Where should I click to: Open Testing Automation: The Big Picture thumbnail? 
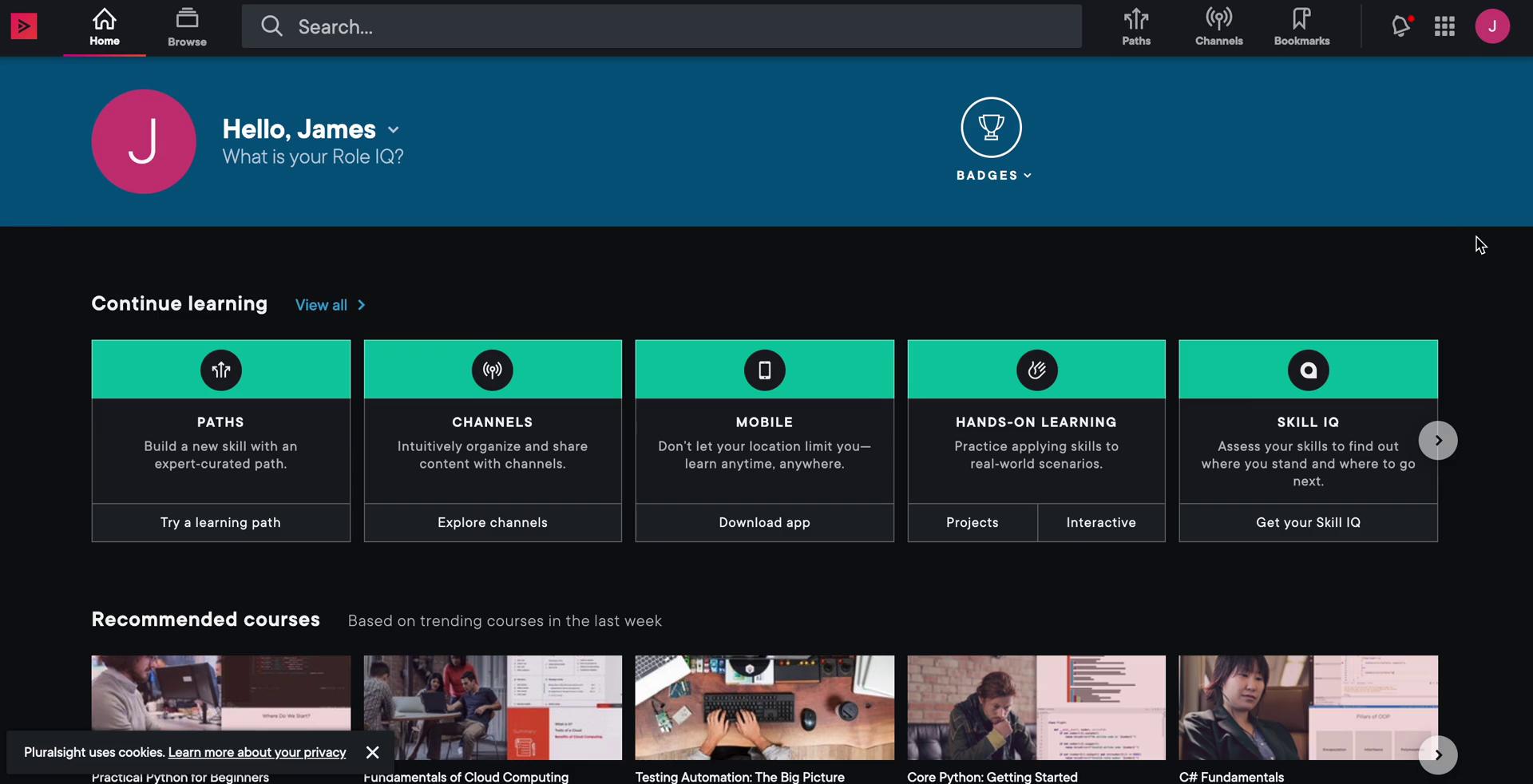click(765, 708)
